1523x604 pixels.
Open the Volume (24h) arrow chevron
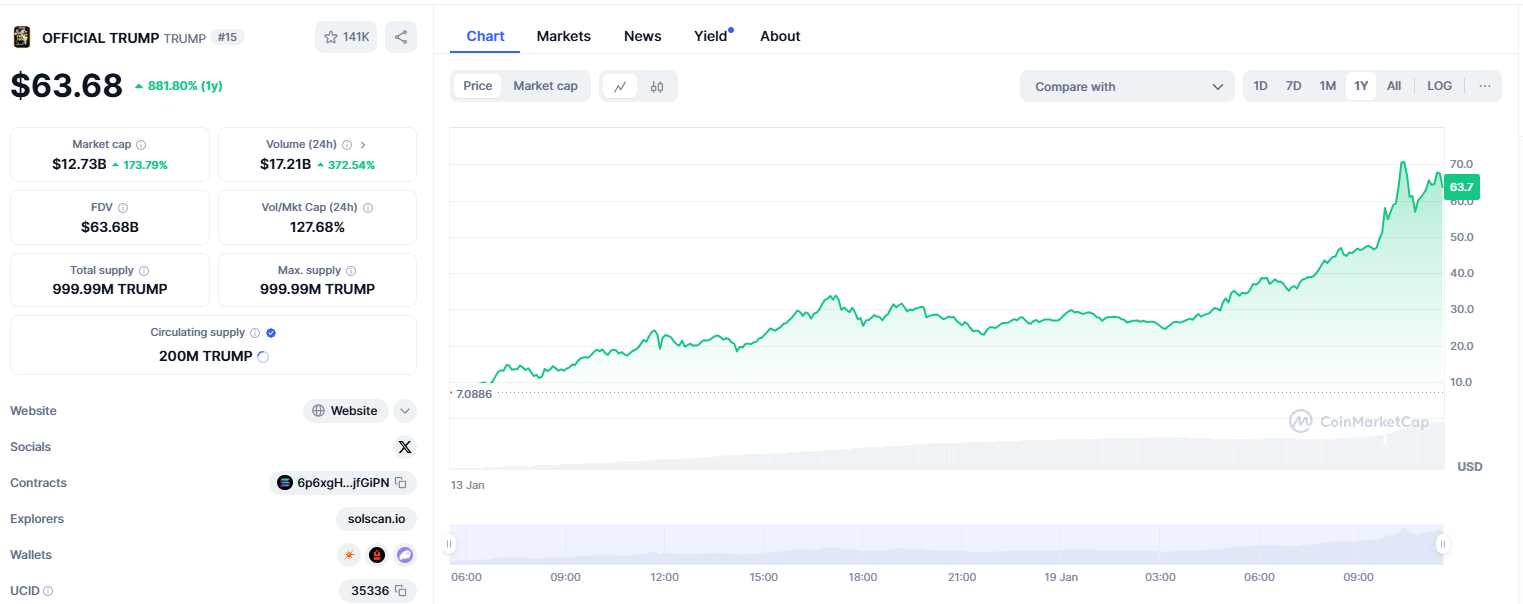point(363,145)
